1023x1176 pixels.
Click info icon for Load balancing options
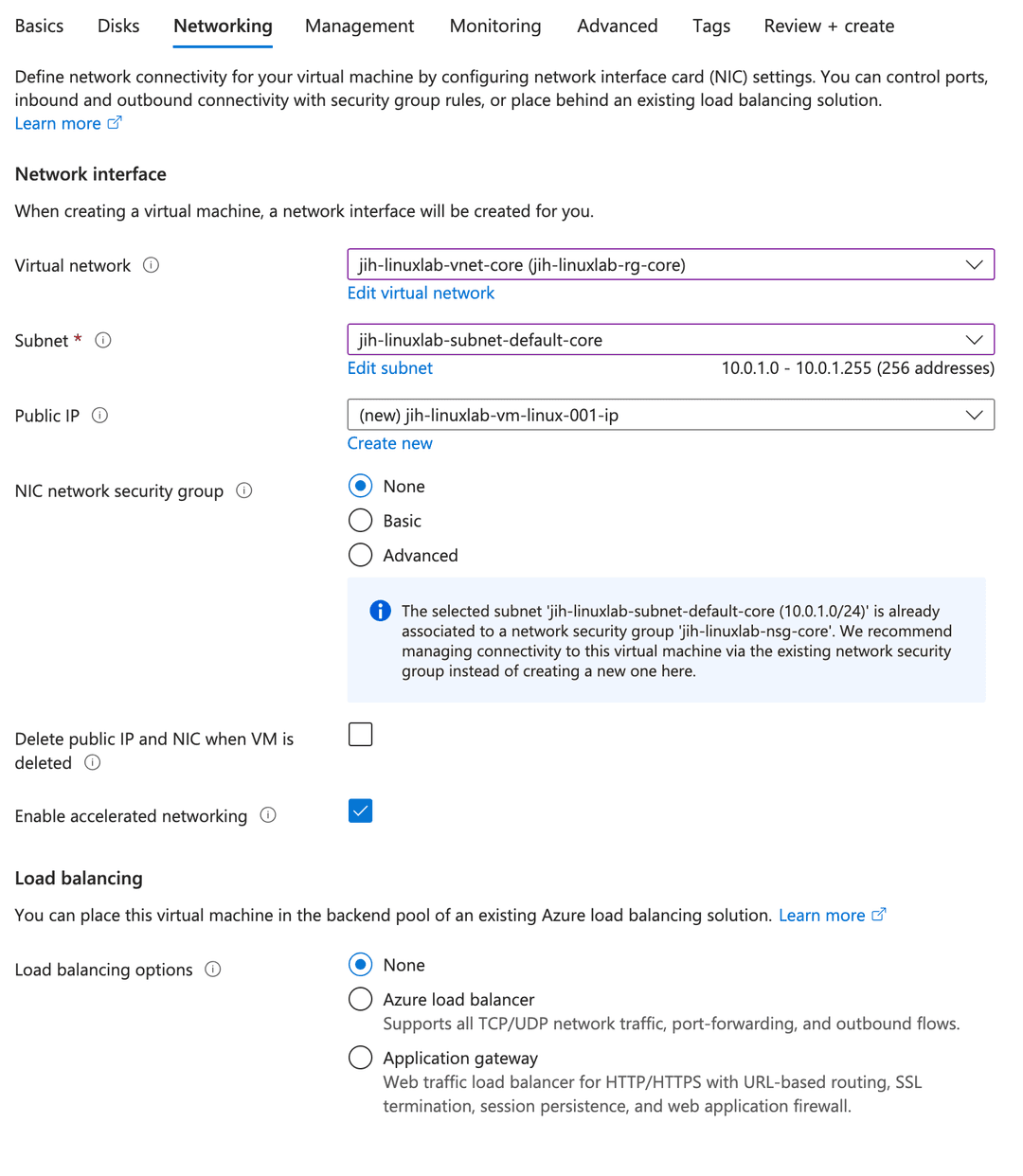tap(213, 969)
